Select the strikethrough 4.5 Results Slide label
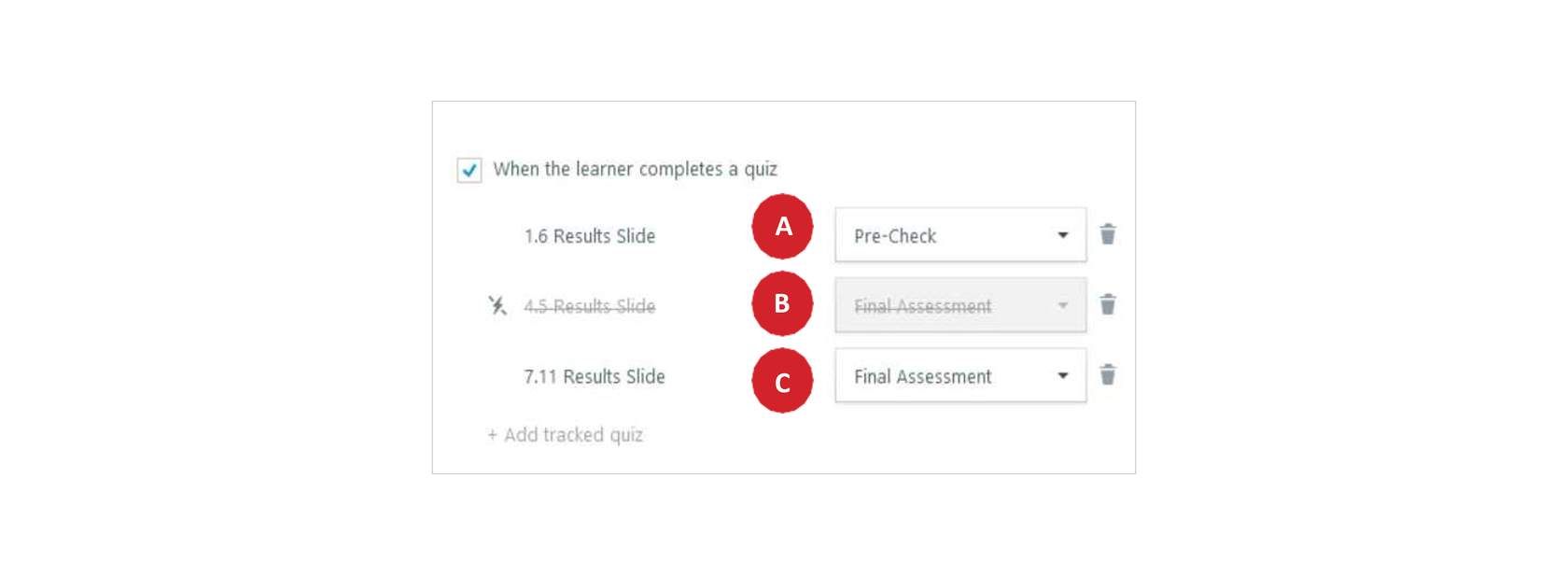 coord(590,306)
